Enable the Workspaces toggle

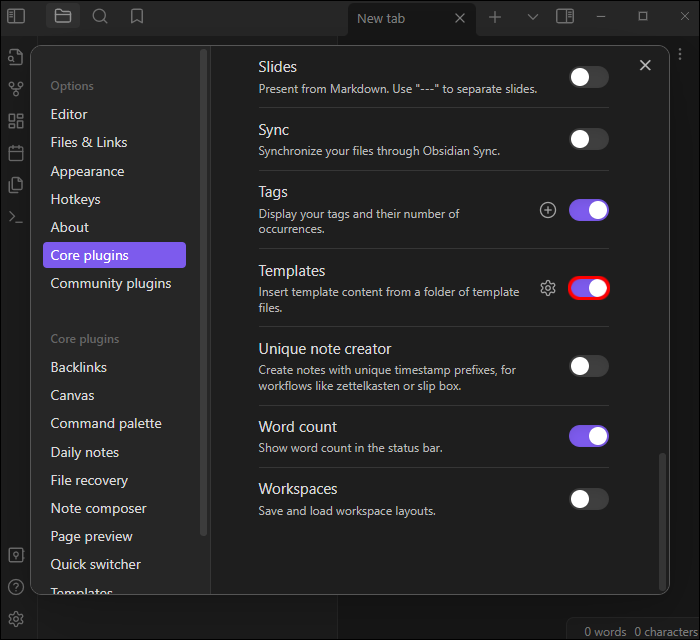[x=589, y=499]
